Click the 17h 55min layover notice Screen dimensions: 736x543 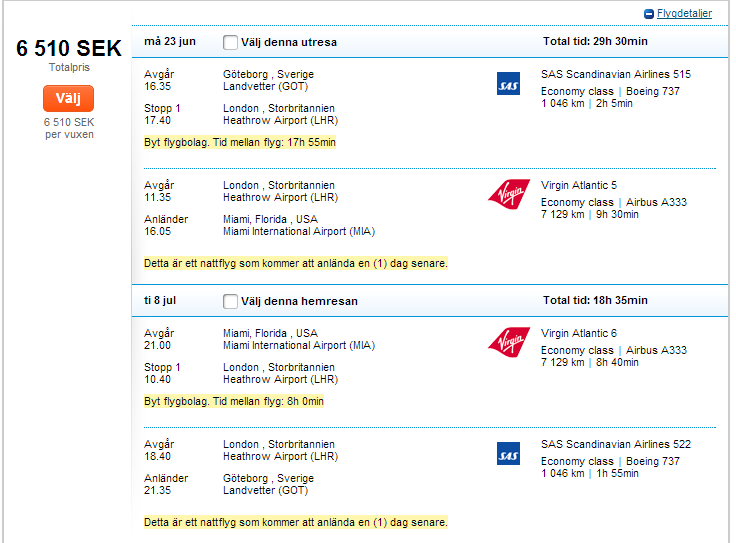[240, 142]
